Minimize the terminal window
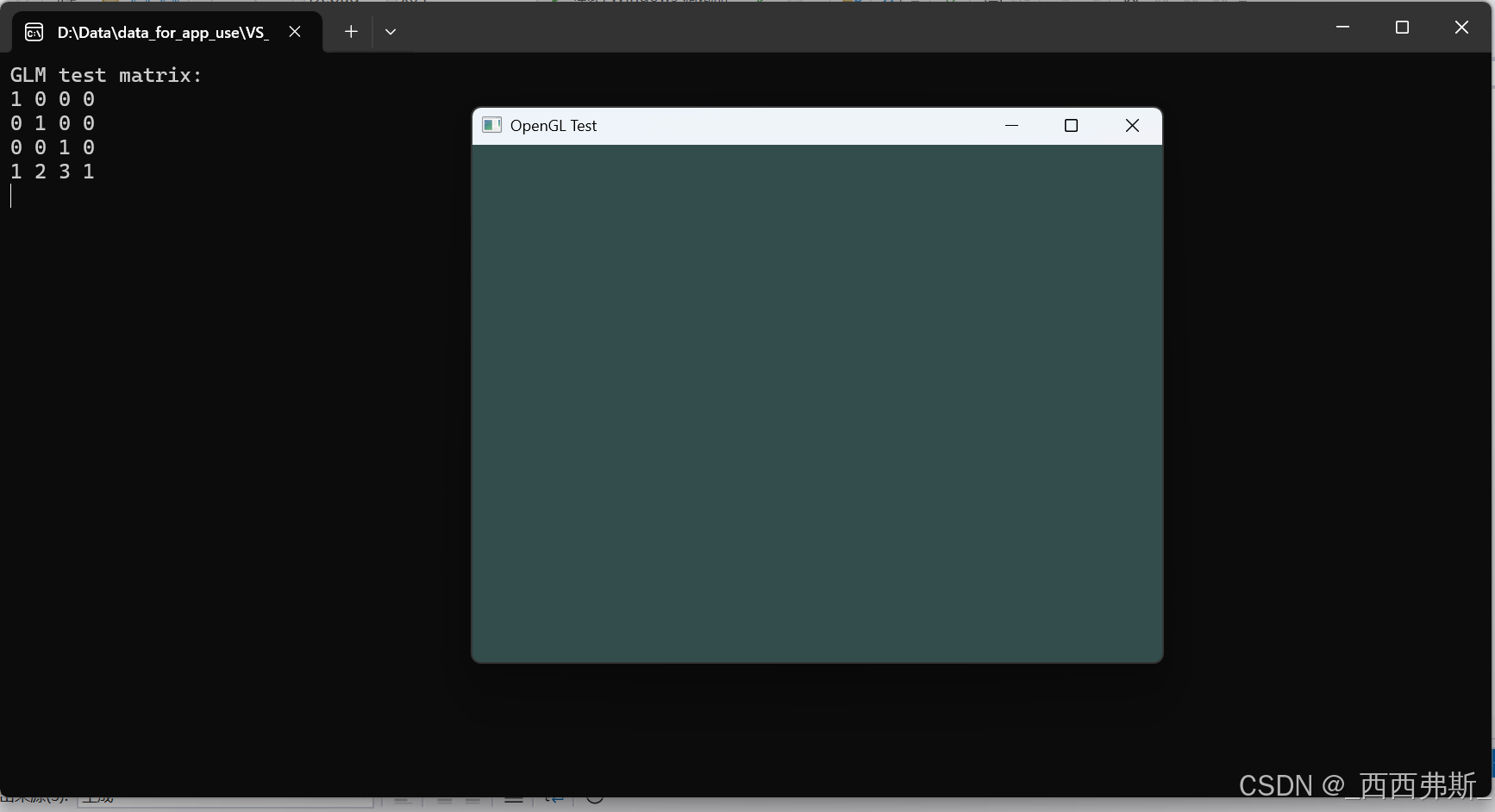 click(x=1342, y=28)
